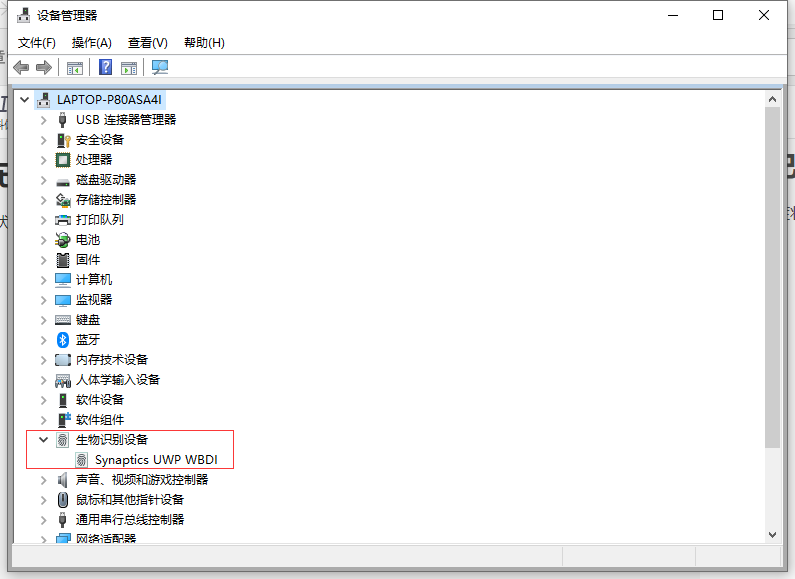Viewport: 795px width, 579px height.
Task: Select the 存储控制器 label
Action: [x=106, y=200]
